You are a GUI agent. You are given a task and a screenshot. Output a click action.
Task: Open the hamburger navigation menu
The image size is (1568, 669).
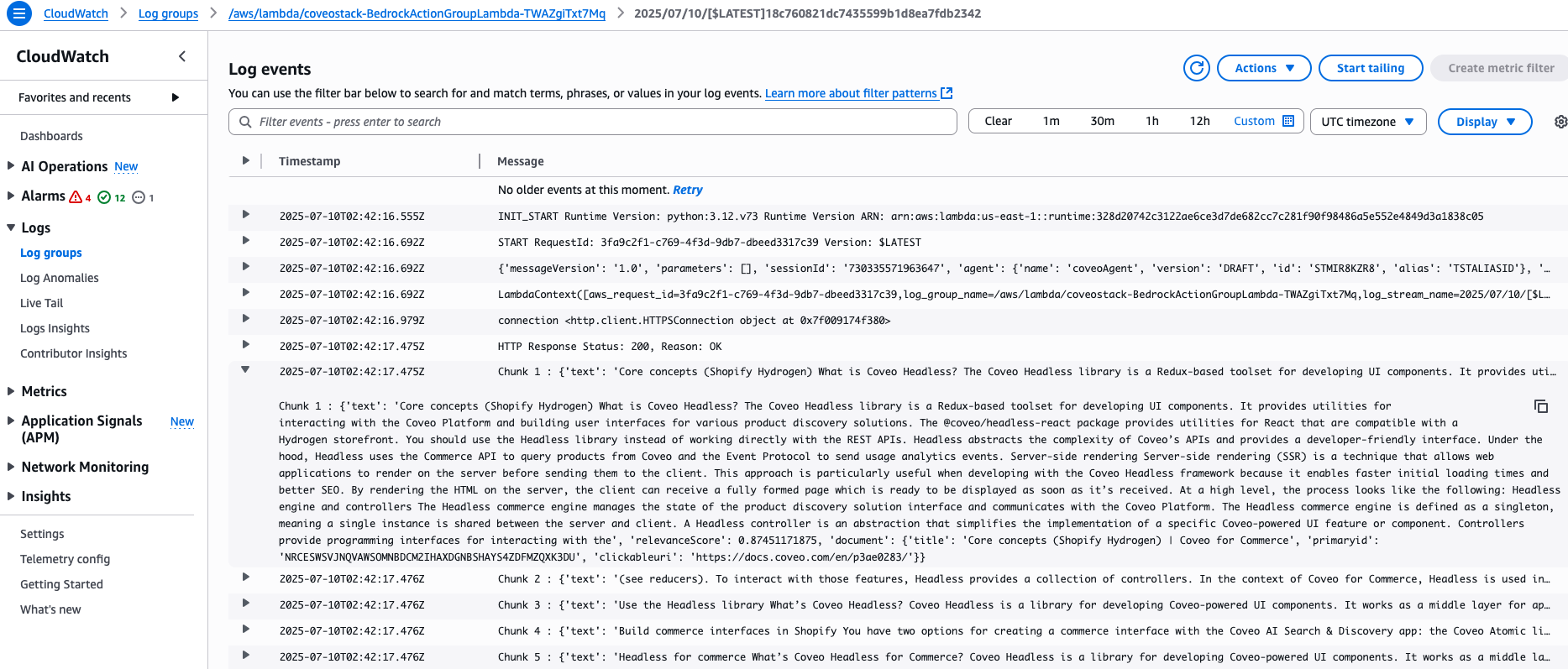pos(18,13)
